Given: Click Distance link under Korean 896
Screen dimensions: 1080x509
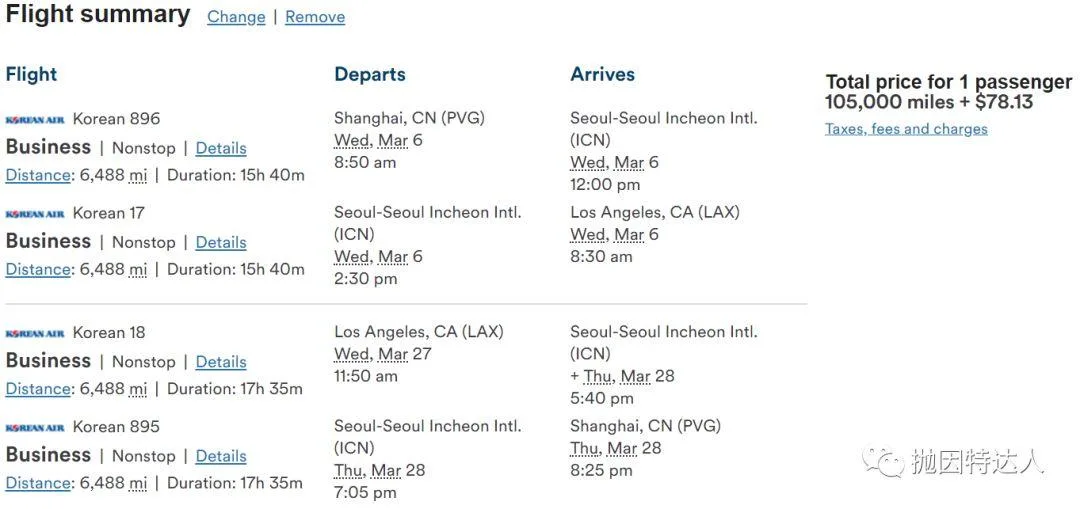Looking at the screenshot, I should pos(38,175).
